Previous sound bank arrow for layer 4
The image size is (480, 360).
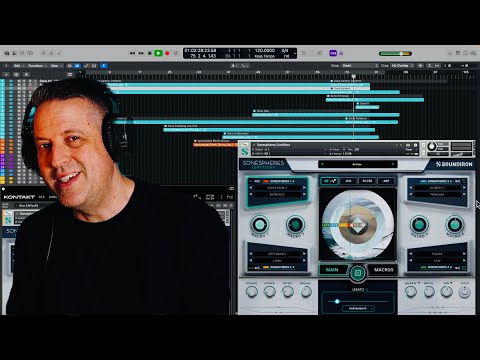[411, 254]
